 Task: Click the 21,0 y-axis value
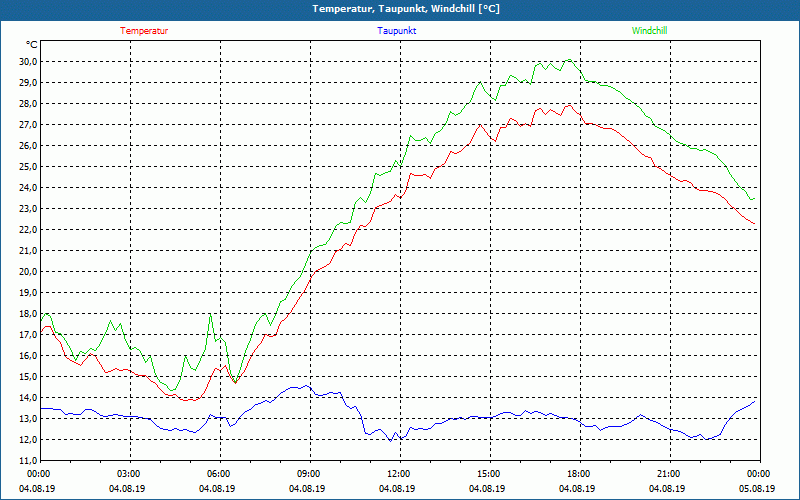[x=29, y=251]
